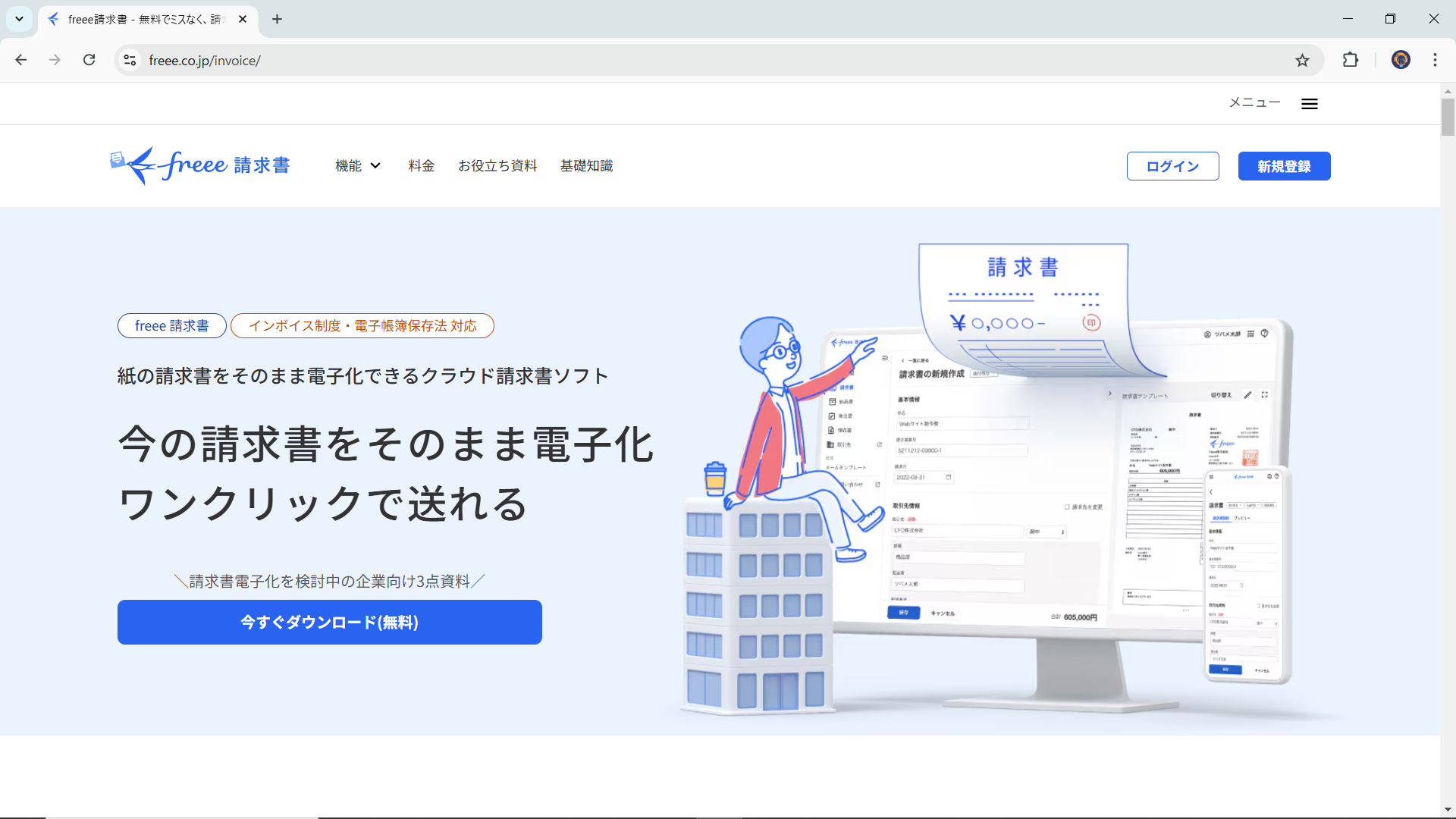Screen dimensions: 1456x819
Task: Click the ログイン button
Action: 1172,166
